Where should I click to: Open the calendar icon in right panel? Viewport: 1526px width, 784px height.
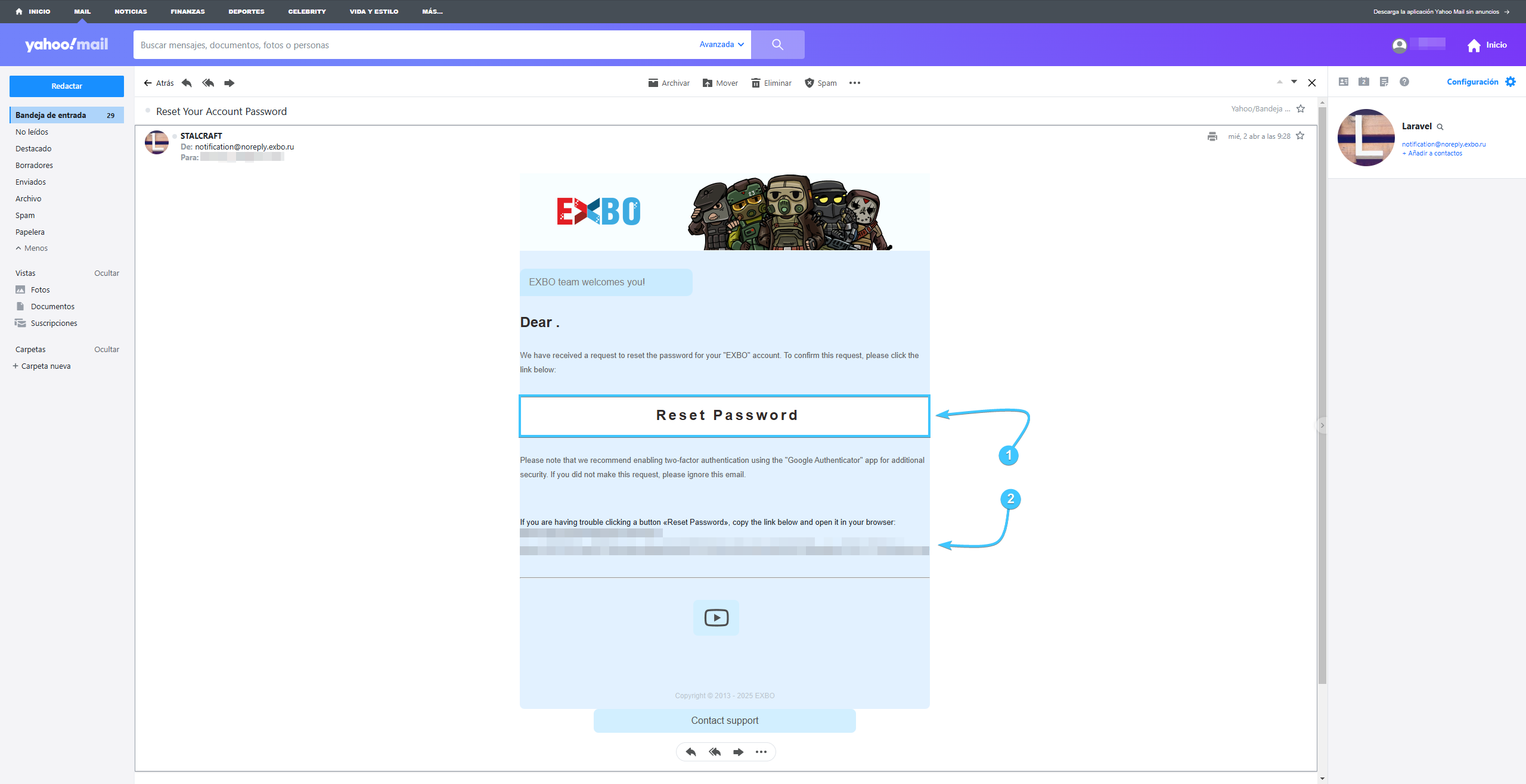click(x=1364, y=82)
